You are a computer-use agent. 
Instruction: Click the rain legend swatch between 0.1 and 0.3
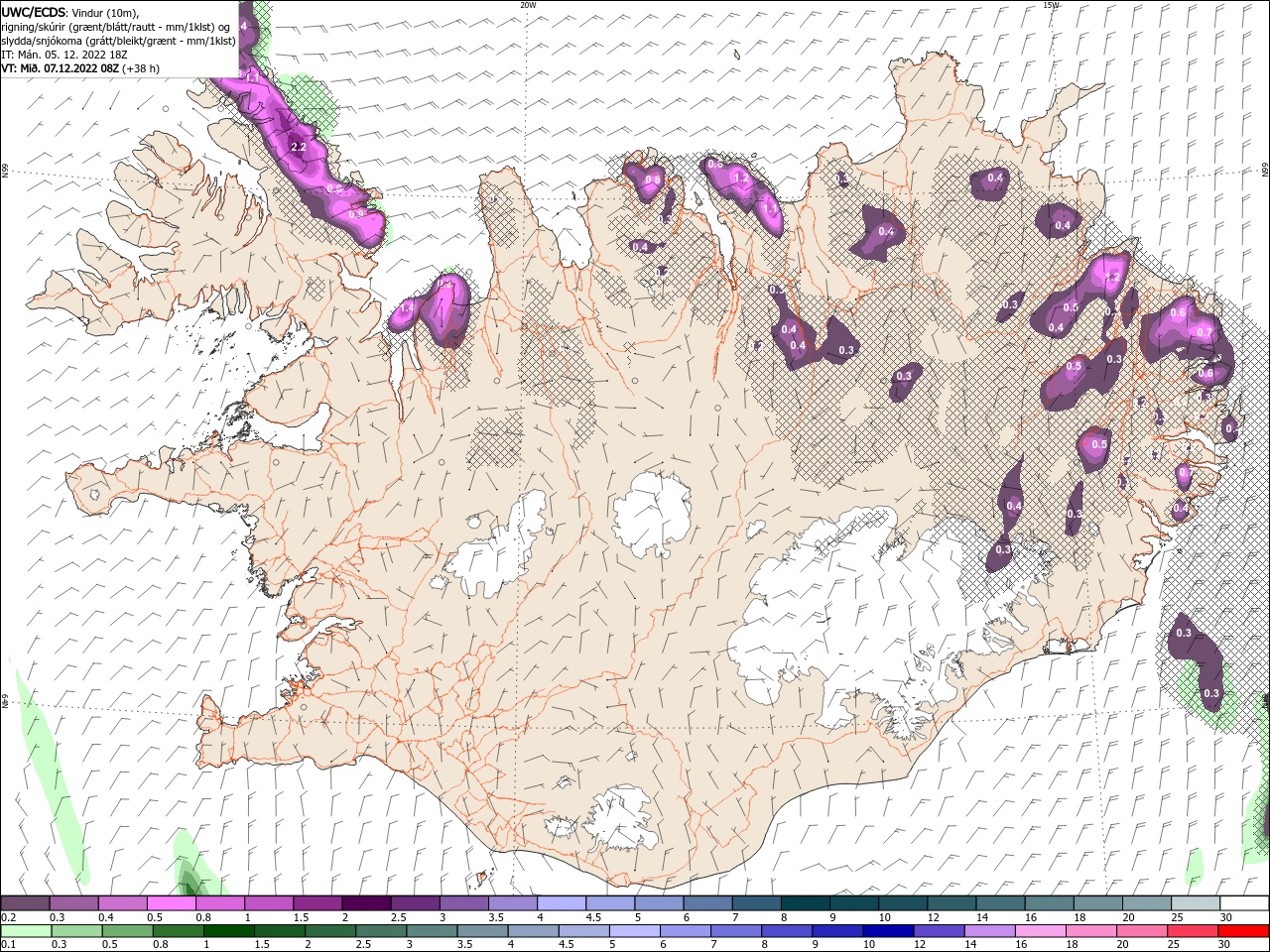pyautogui.click(x=26, y=931)
